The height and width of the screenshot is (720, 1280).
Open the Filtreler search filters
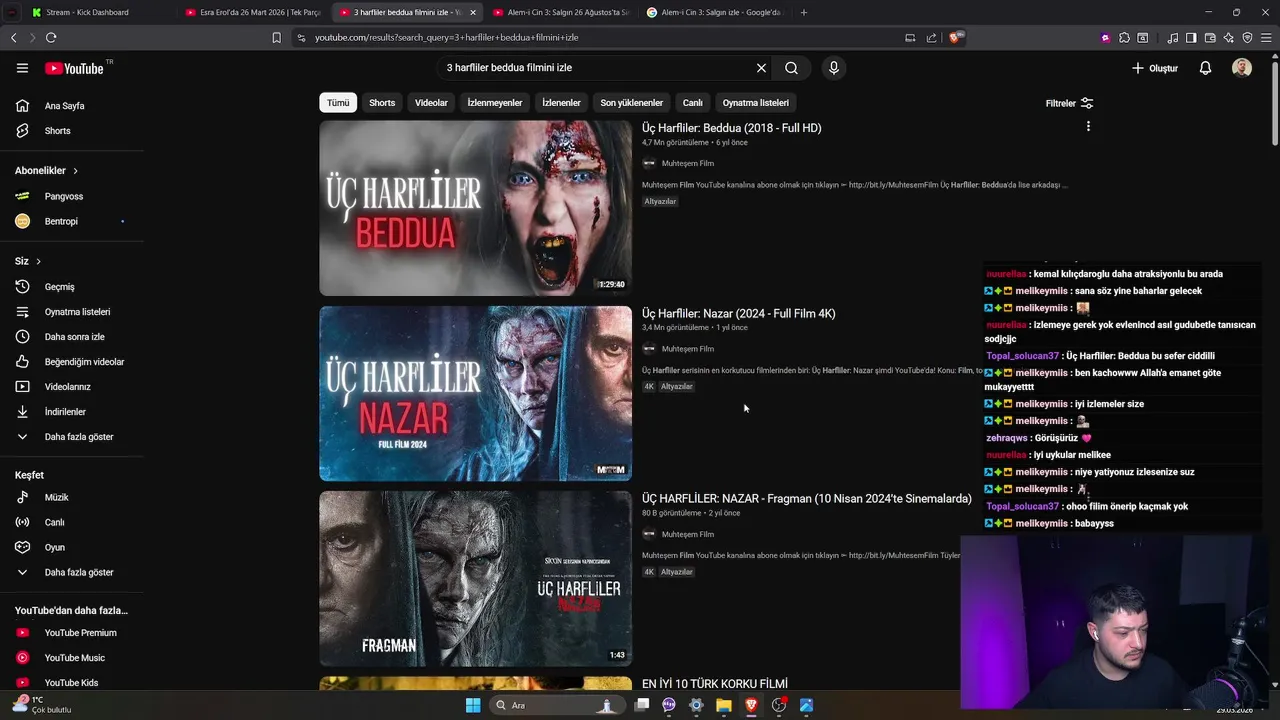tap(1069, 103)
